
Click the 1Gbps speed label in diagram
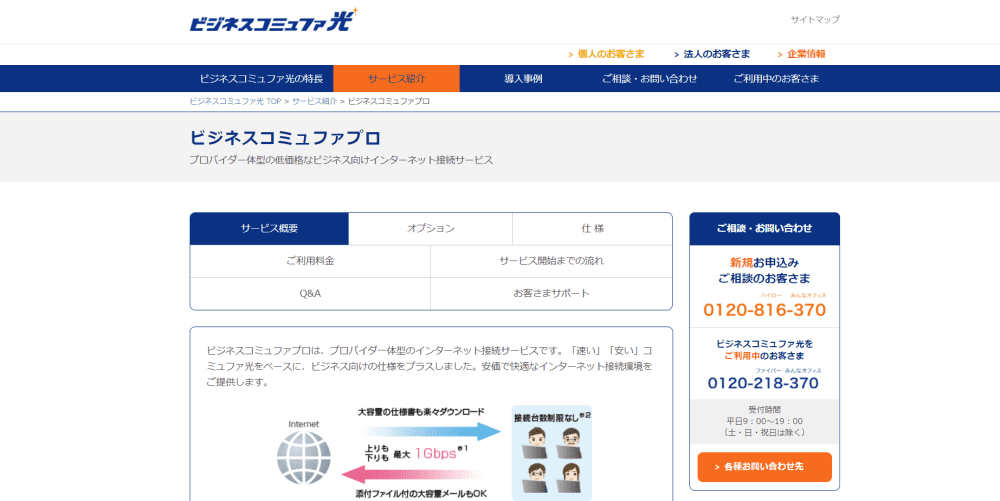point(436,453)
